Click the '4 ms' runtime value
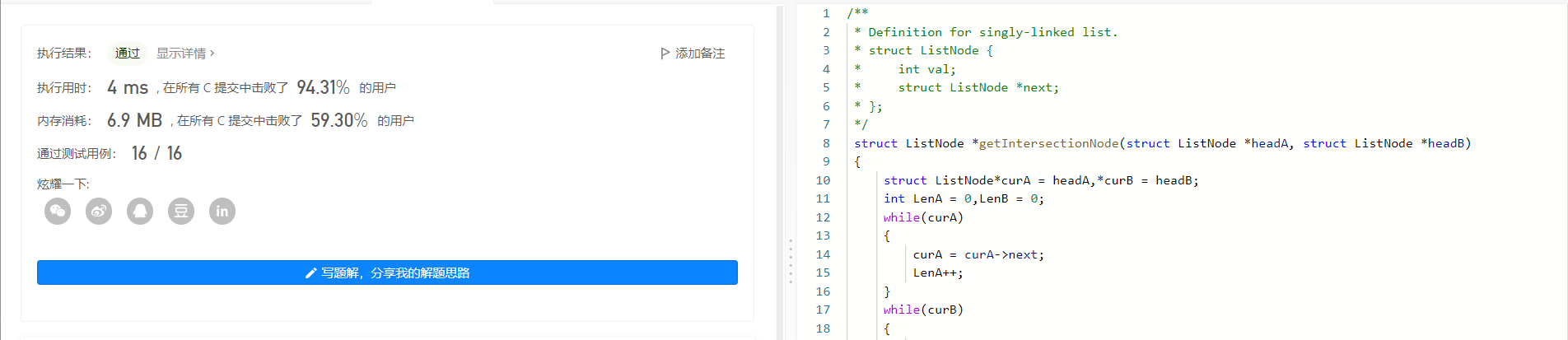The height and width of the screenshot is (340, 1568). pos(128,87)
